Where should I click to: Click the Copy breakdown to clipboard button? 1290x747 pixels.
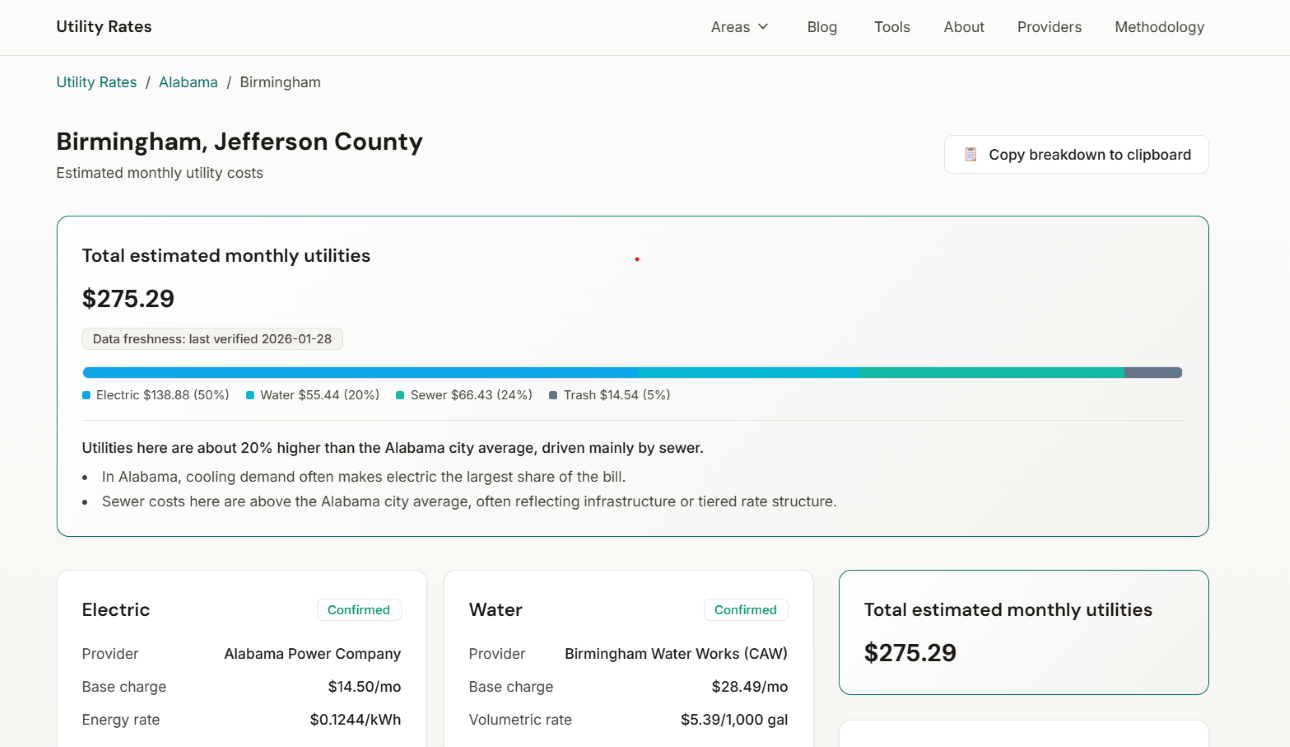tap(1076, 154)
